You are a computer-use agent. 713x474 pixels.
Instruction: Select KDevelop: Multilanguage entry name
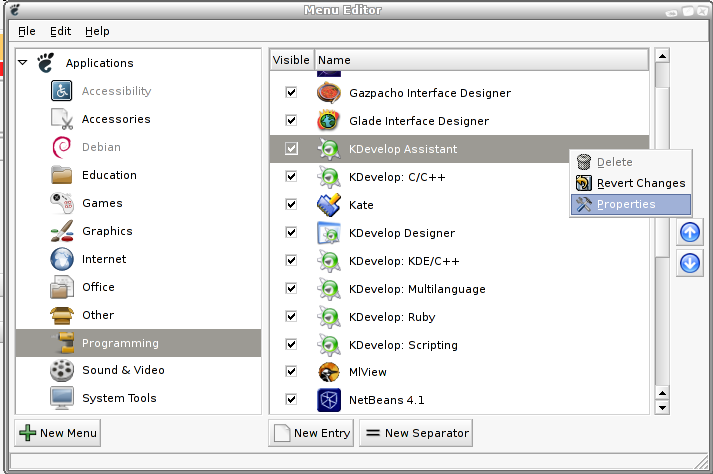(x=417, y=289)
